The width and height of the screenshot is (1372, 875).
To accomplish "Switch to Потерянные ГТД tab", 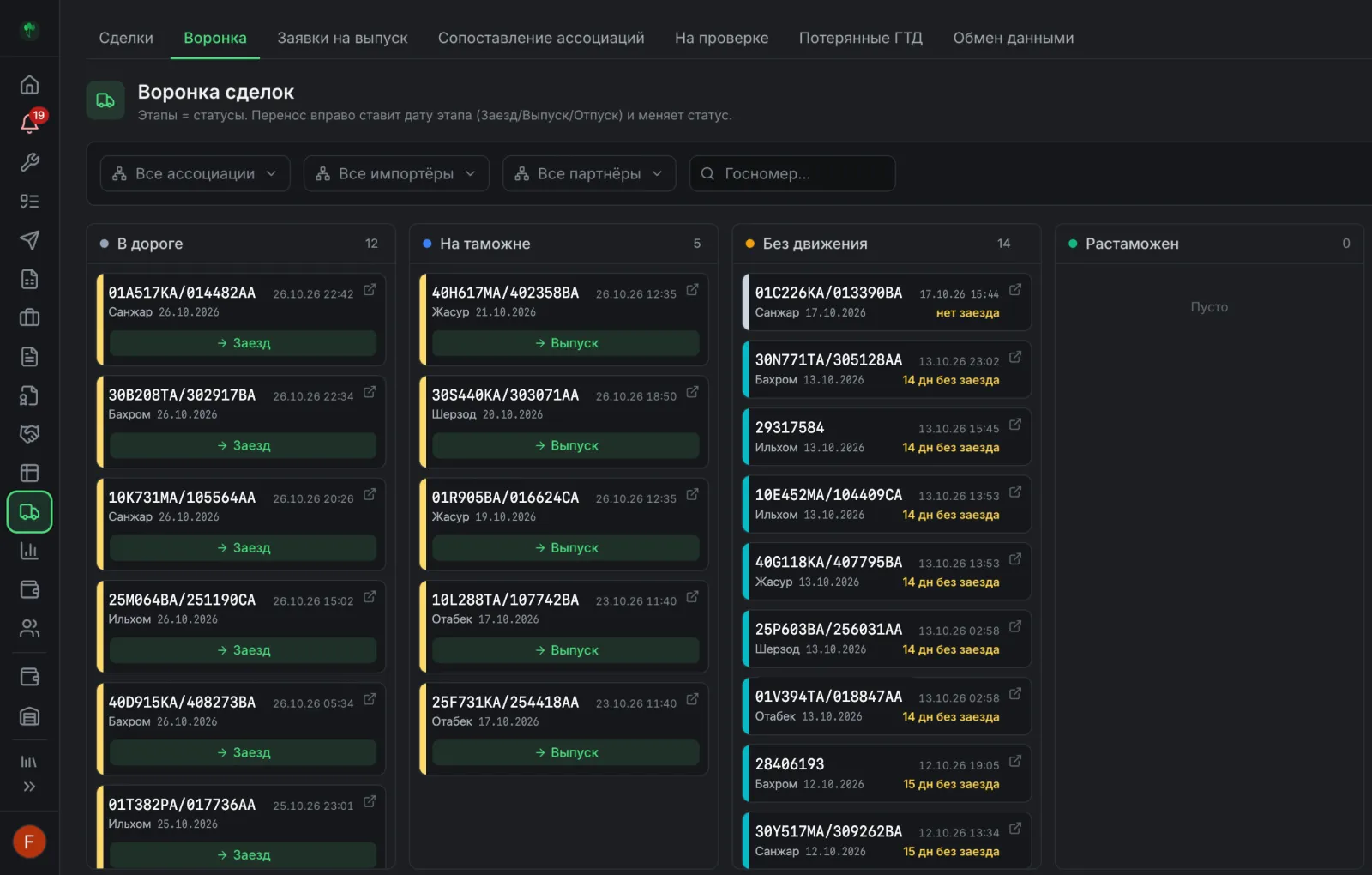I will [x=861, y=38].
